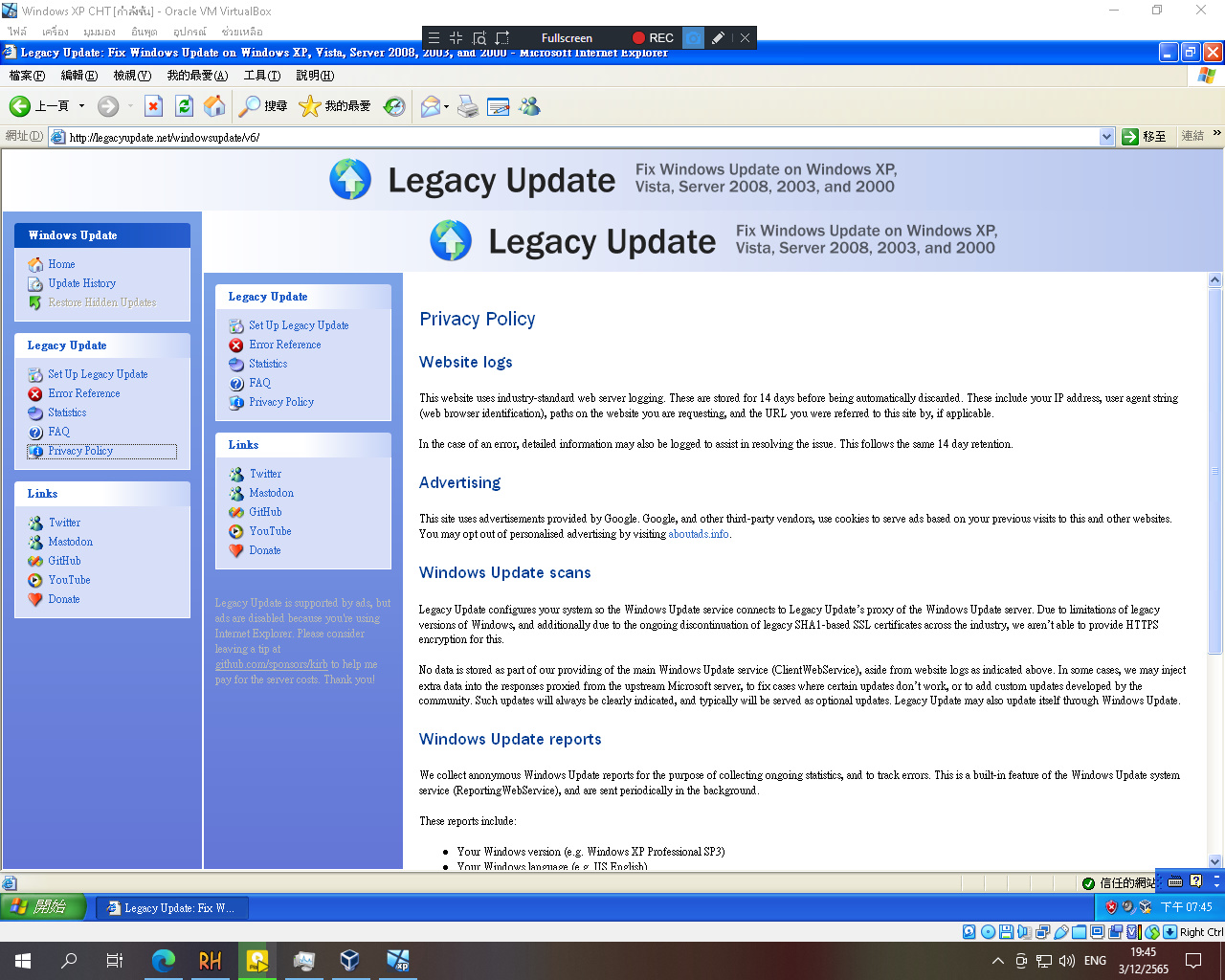
Task: Click into the address bar URL field
Action: pyautogui.click(x=583, y=137)
